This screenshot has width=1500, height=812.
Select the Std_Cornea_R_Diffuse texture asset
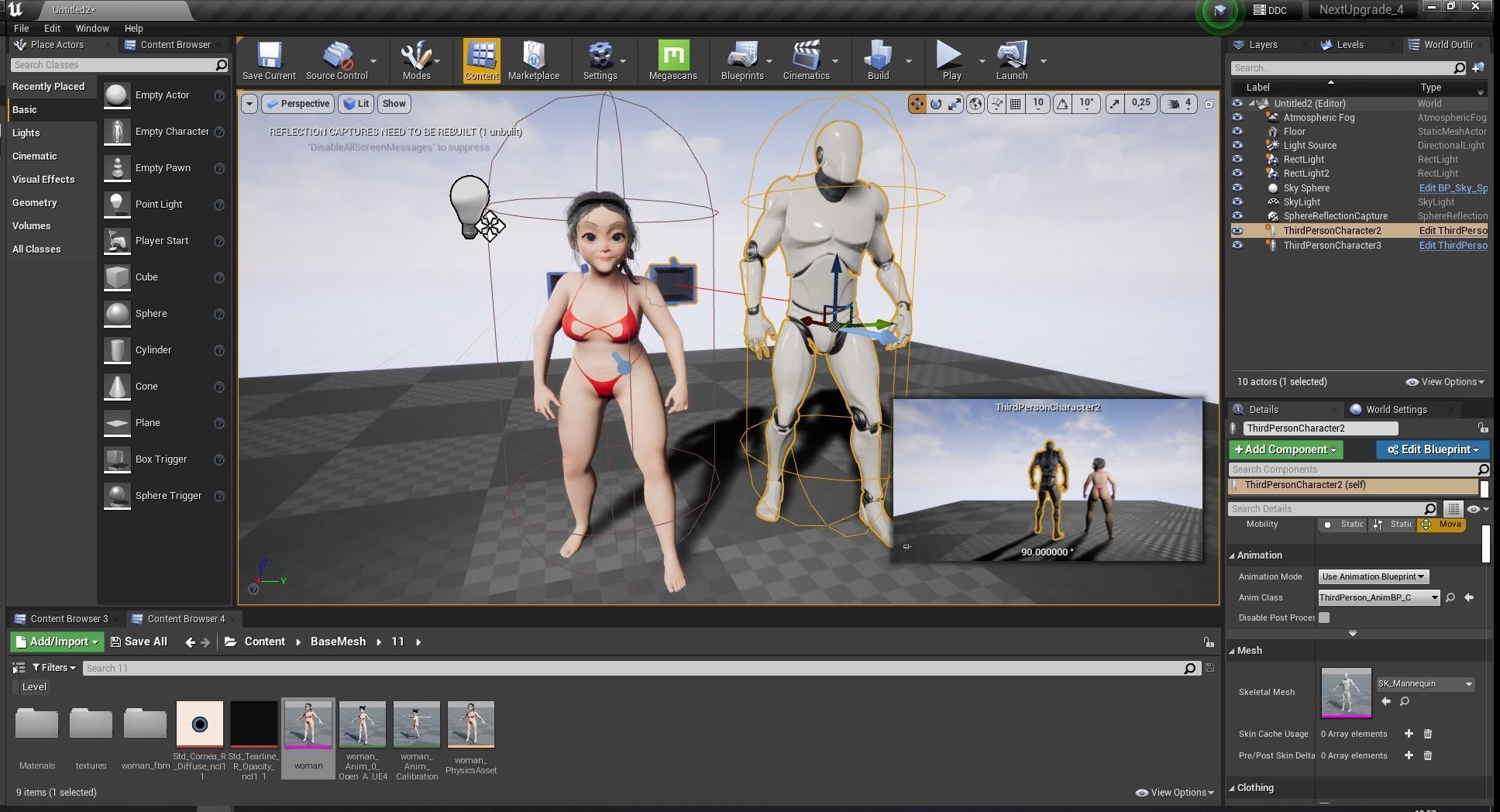[200, 725]
